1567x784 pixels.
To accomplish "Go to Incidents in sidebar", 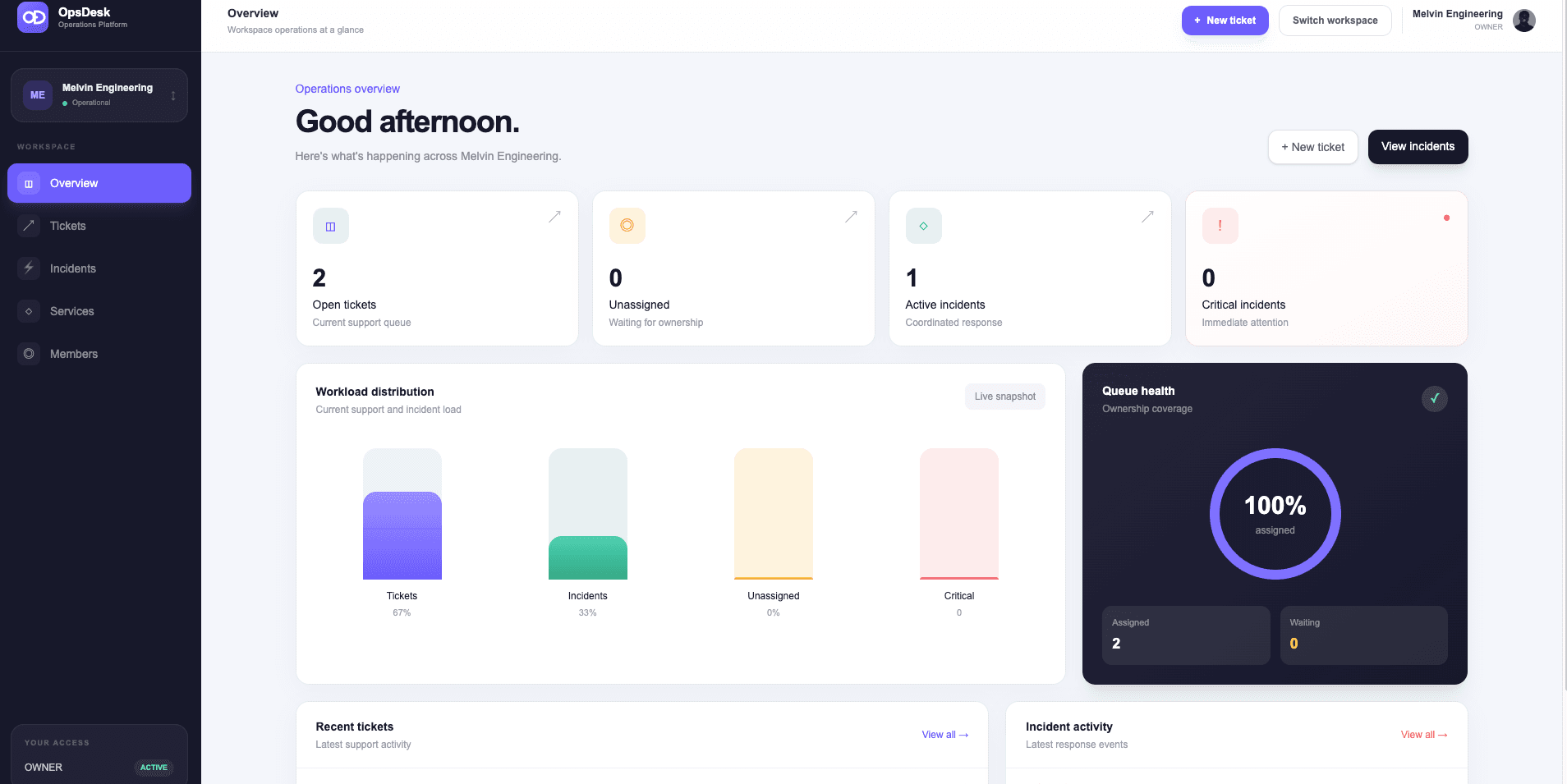I will (x=99, y=268).
